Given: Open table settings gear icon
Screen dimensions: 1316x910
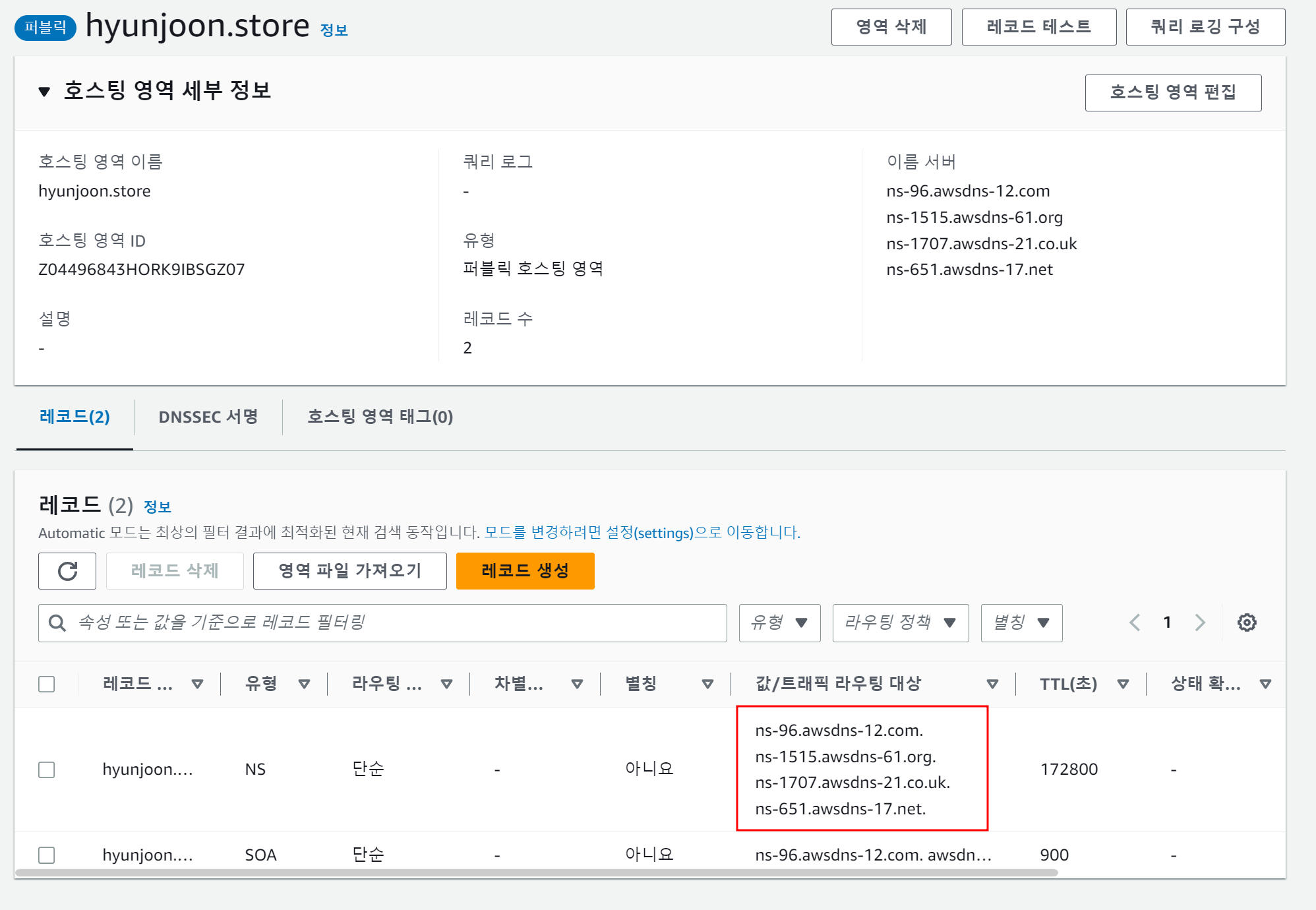Looking at the screenshot, I should tap(1246, 622).
